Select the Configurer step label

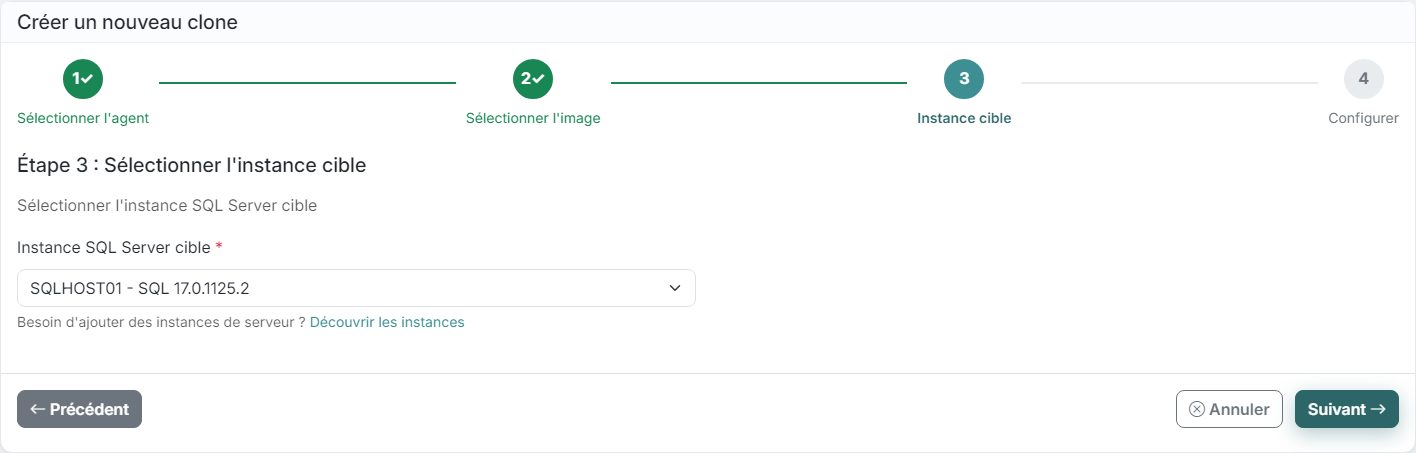pyautogui.click(x=1363, y=118)
